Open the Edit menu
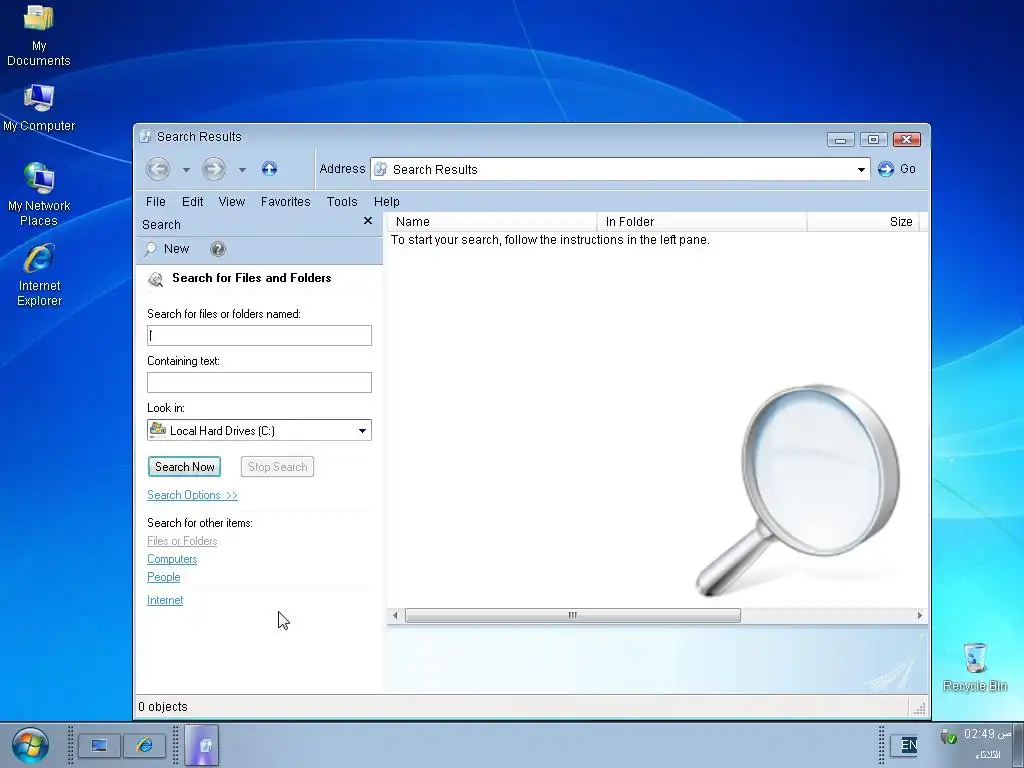The height and width of the screenshot is (768, 1024). (x=192, y=202)
